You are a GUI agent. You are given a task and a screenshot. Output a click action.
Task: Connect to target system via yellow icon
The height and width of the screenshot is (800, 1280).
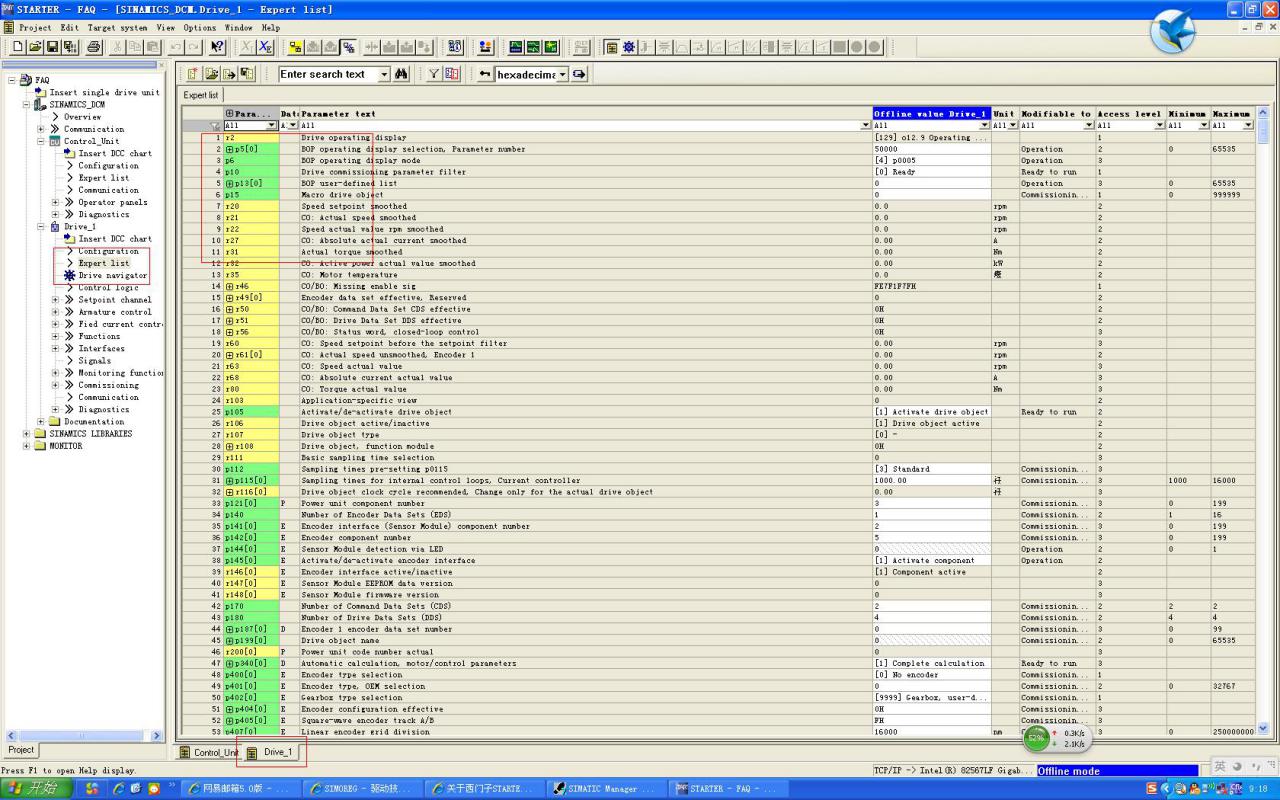(x=295, y=47)
